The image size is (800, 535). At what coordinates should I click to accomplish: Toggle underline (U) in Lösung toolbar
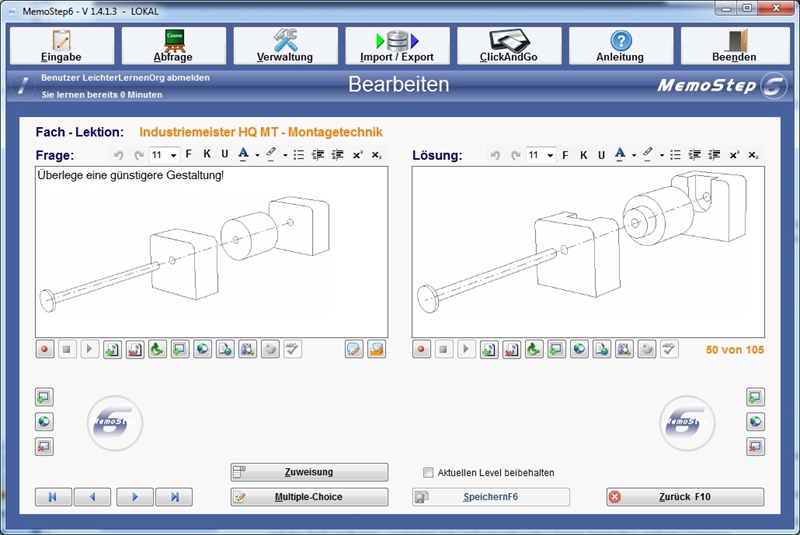point(601,155)
